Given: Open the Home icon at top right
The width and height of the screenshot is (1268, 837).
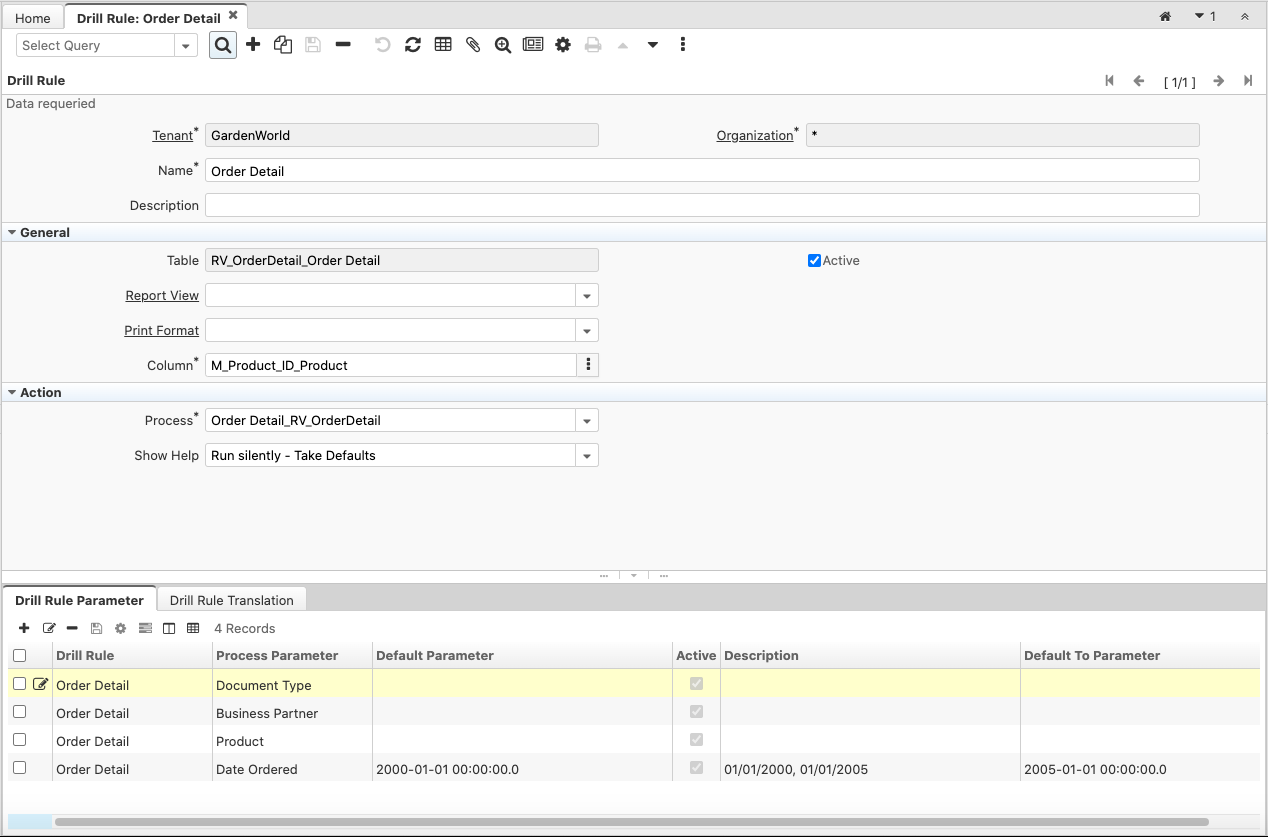Looking at the screenshot, I should click(x=1165, y=17).
